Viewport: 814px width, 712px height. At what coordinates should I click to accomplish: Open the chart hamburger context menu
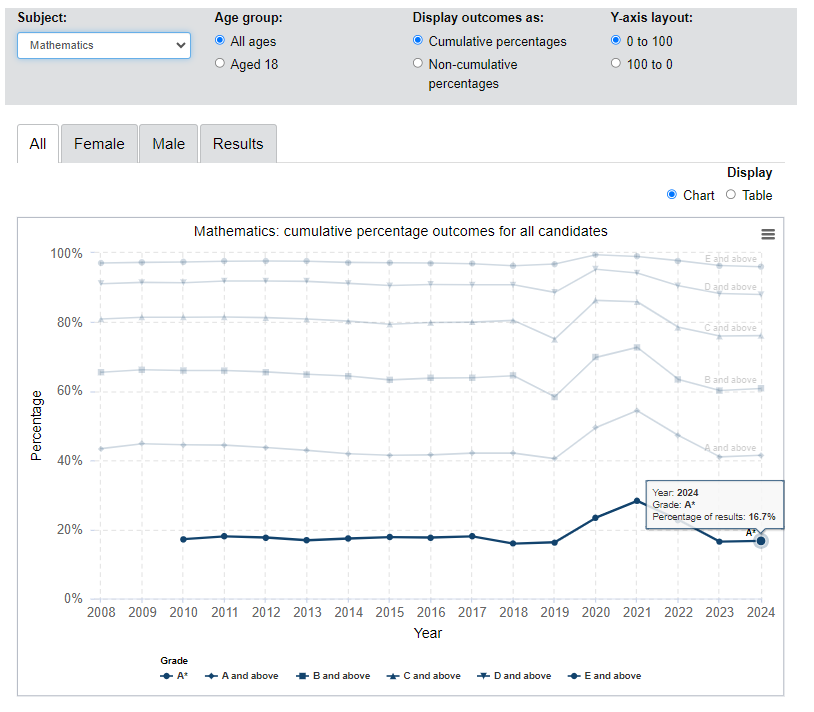[768, 235]
